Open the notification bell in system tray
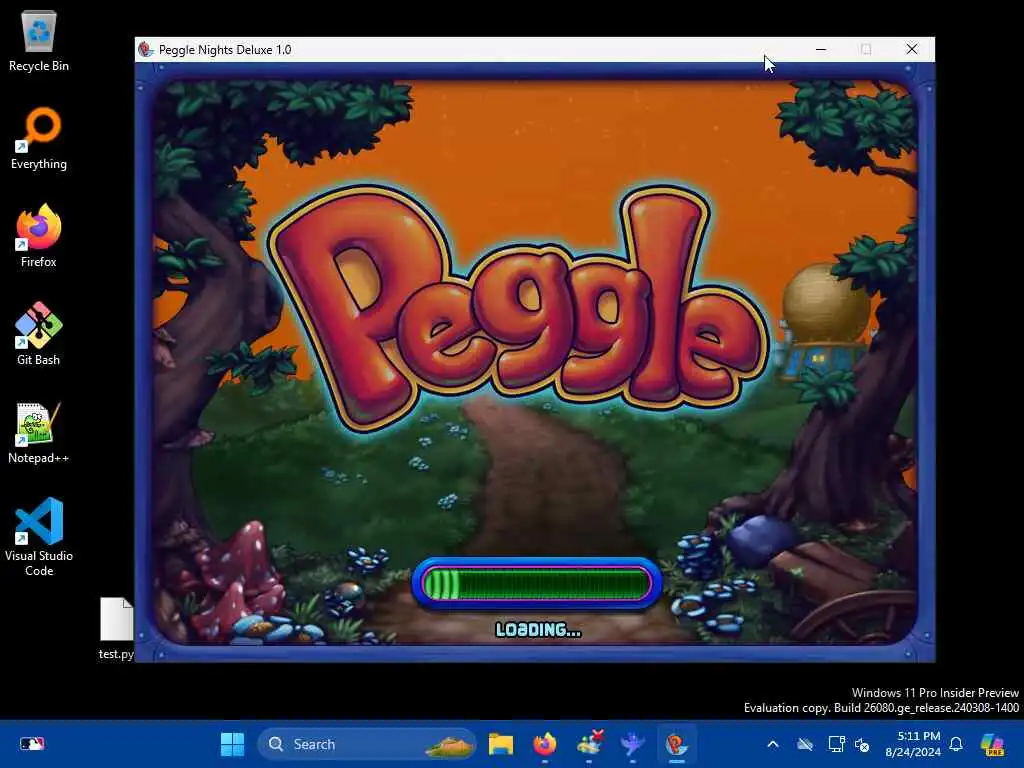Screen dimensions: 1024x768 coord(956,744)
